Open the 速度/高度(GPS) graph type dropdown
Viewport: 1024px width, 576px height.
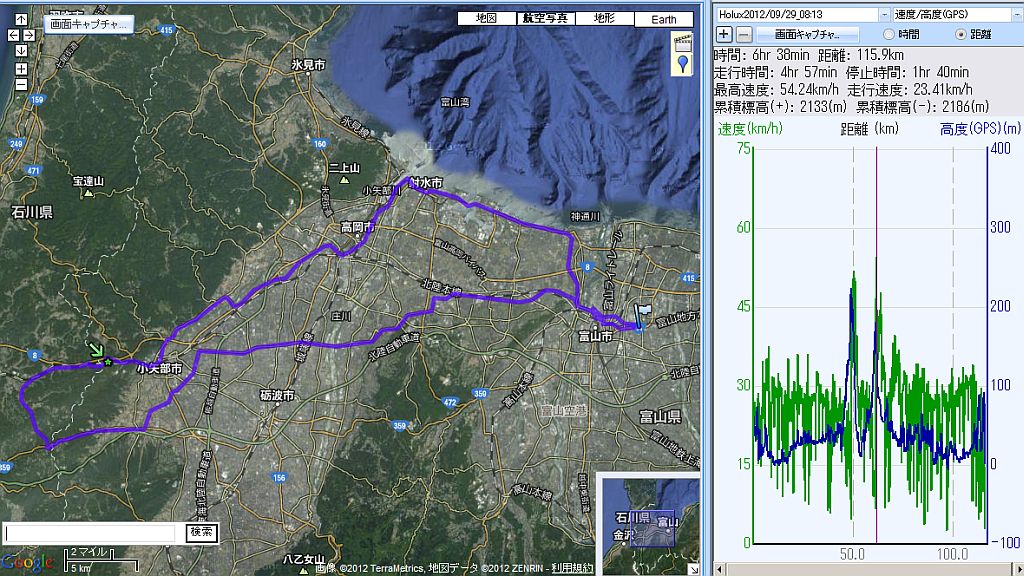pyautogui.click(x=1015, y=15)
